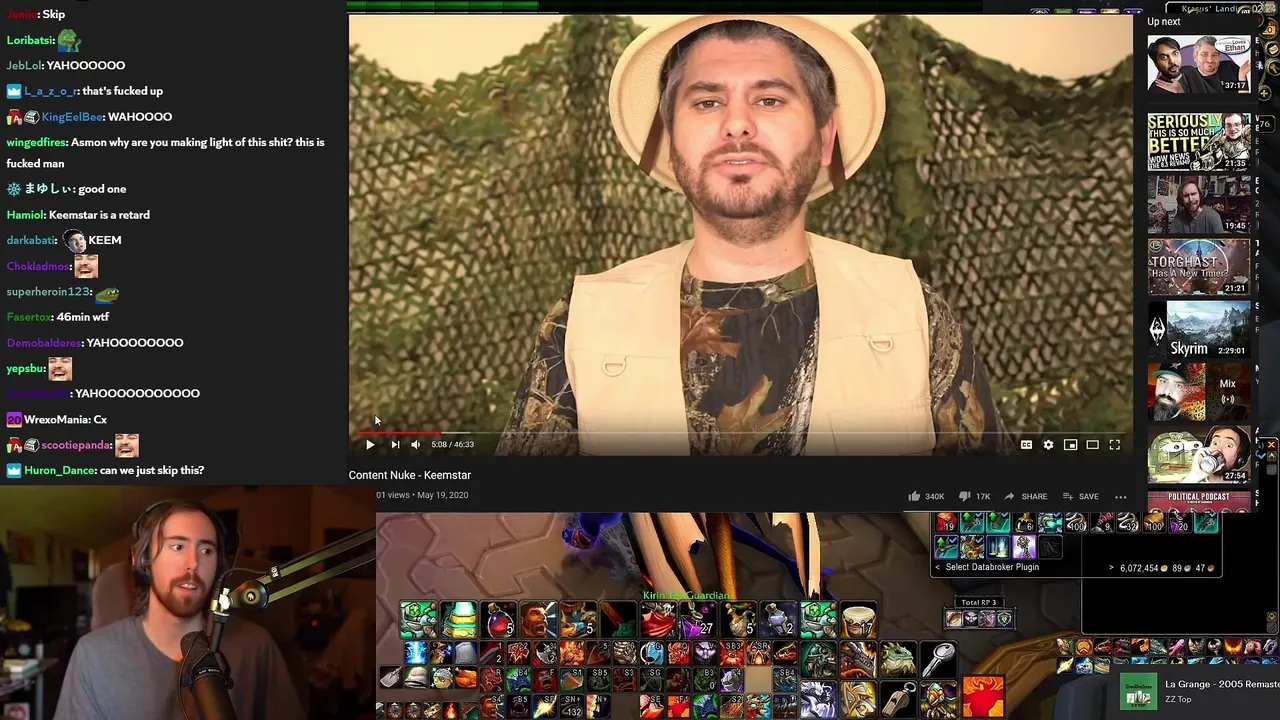Open the Up next video lasting 19:45
Screen dimensions: 1280x720
pos(1198,204)
